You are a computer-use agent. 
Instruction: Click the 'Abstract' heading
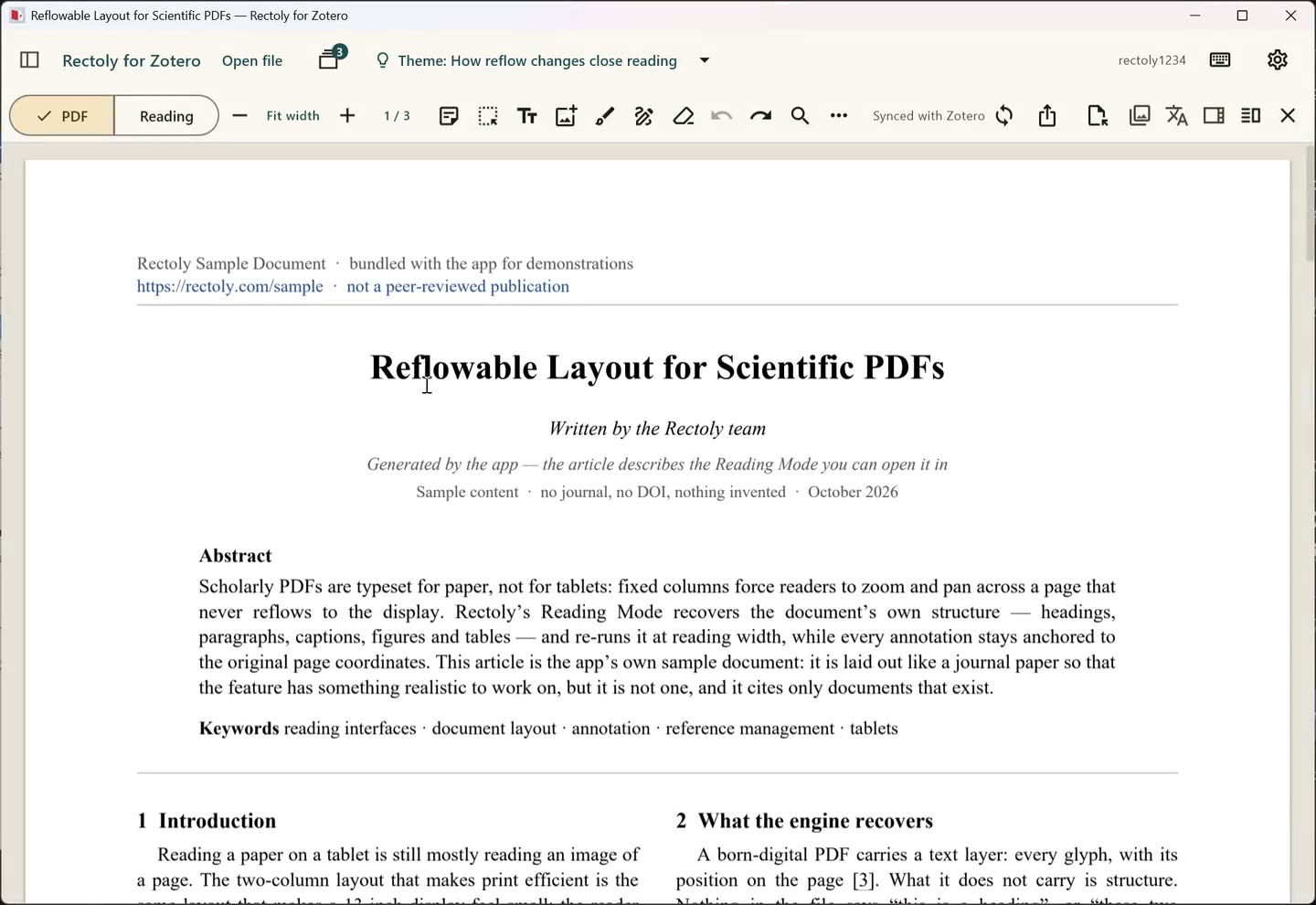(x=236, y=556)
